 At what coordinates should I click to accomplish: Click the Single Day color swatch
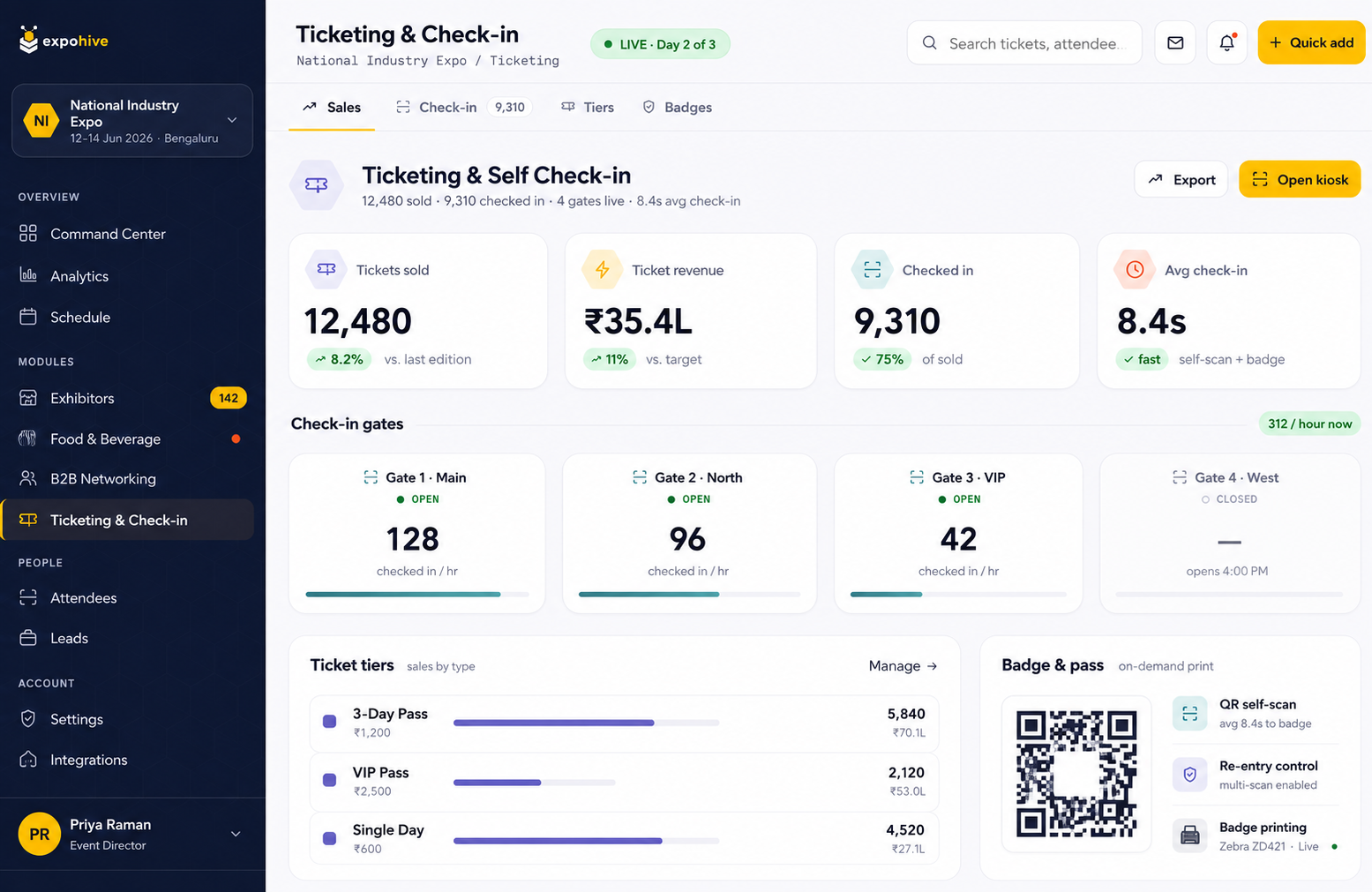point(330,838)
